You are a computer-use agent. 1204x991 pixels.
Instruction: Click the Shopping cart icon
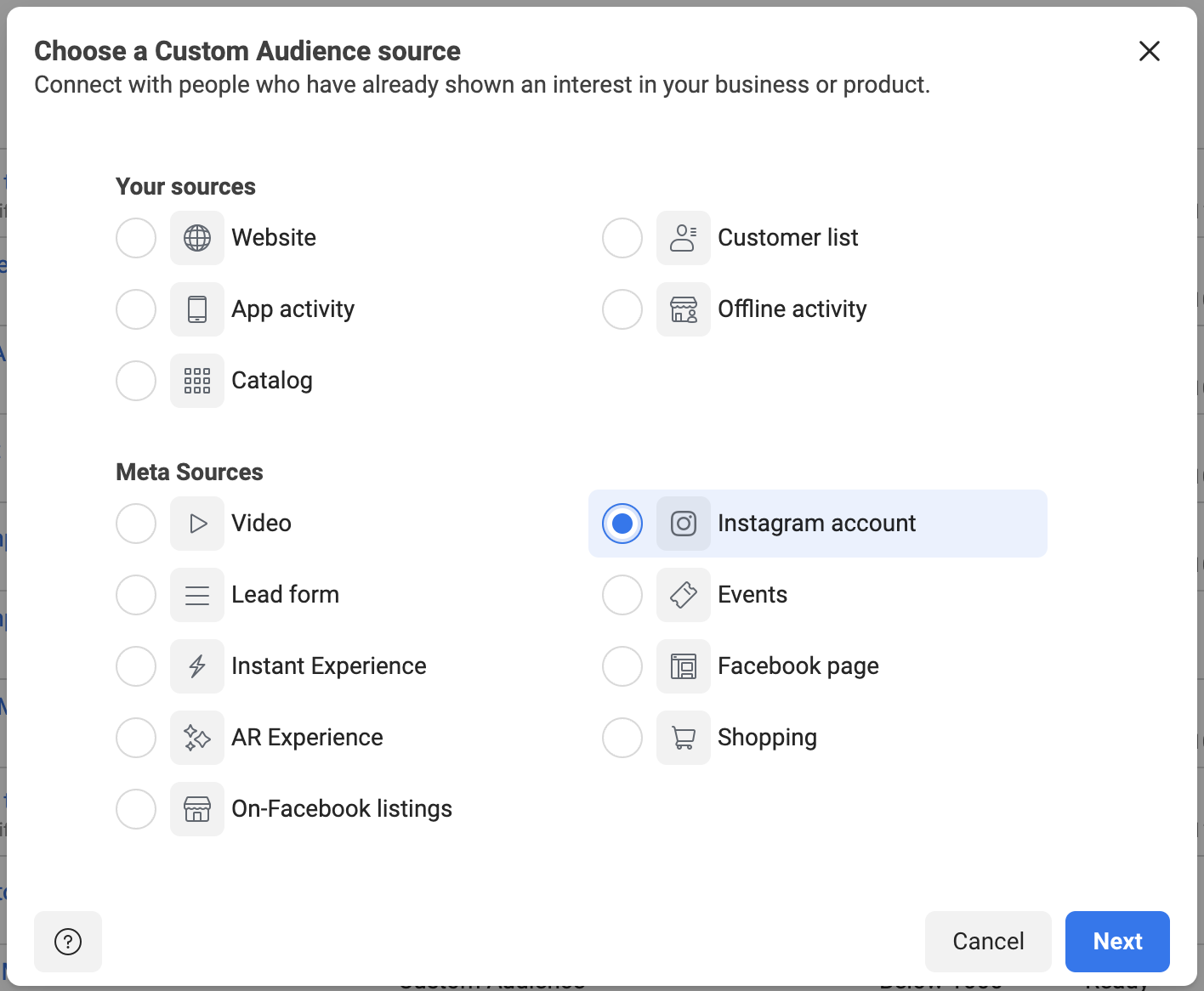coord(684,738)
